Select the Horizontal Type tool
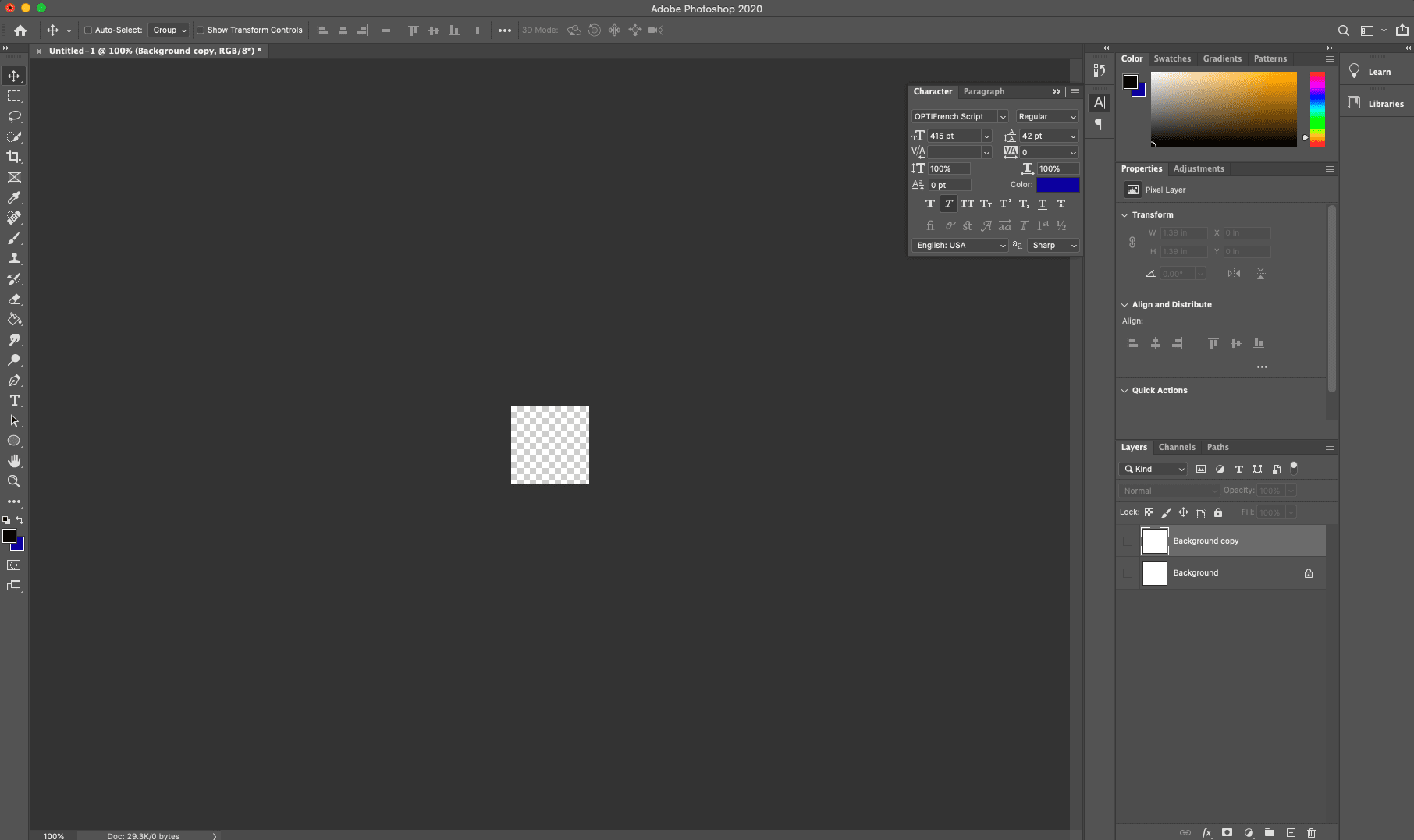The height and width of the screenshot is (840, 1414). pos(14,400)
